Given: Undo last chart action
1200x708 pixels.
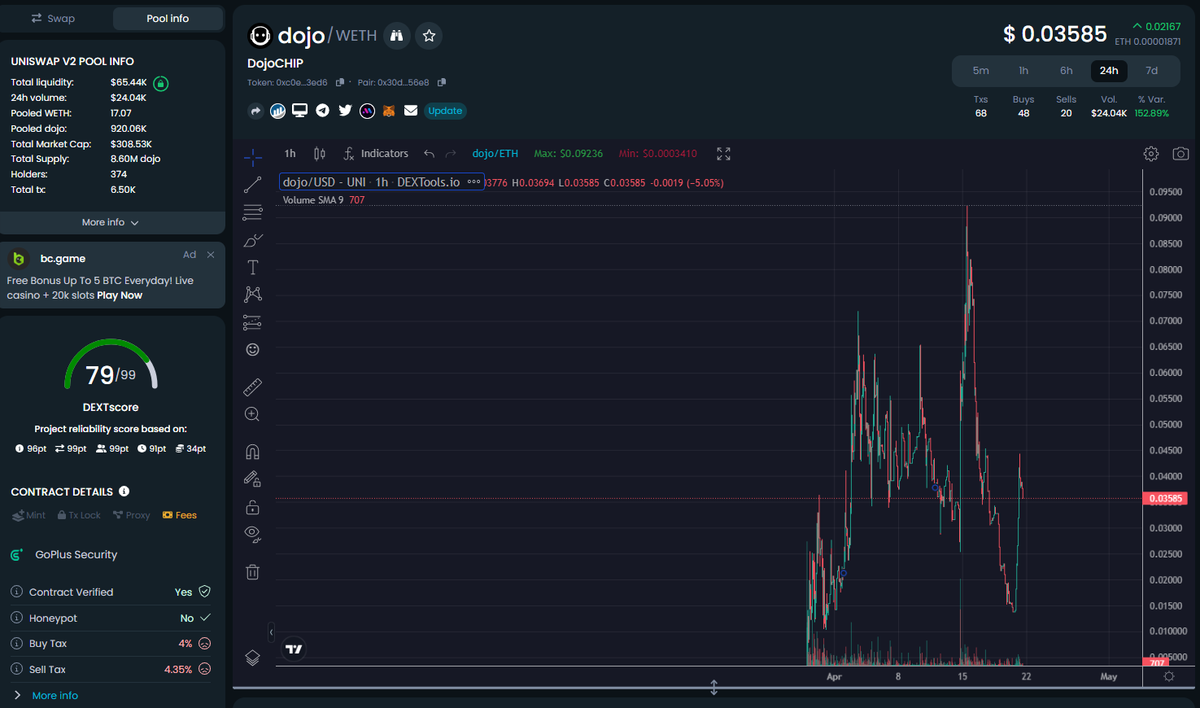Looking at the screenshot, I should (x=429, y=154).
